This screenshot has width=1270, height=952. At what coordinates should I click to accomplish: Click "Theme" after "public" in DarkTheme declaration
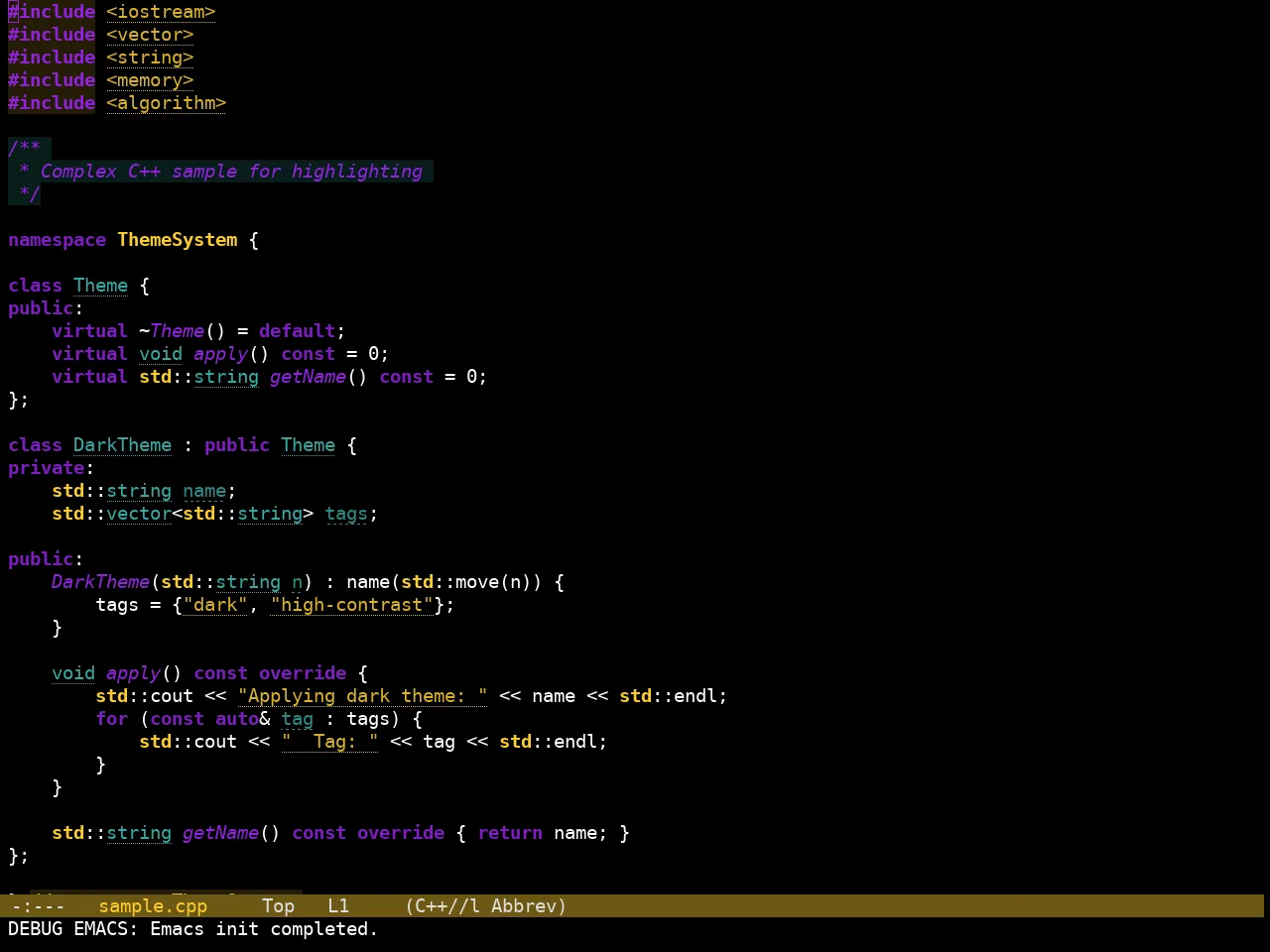click(x=309, y=445)
